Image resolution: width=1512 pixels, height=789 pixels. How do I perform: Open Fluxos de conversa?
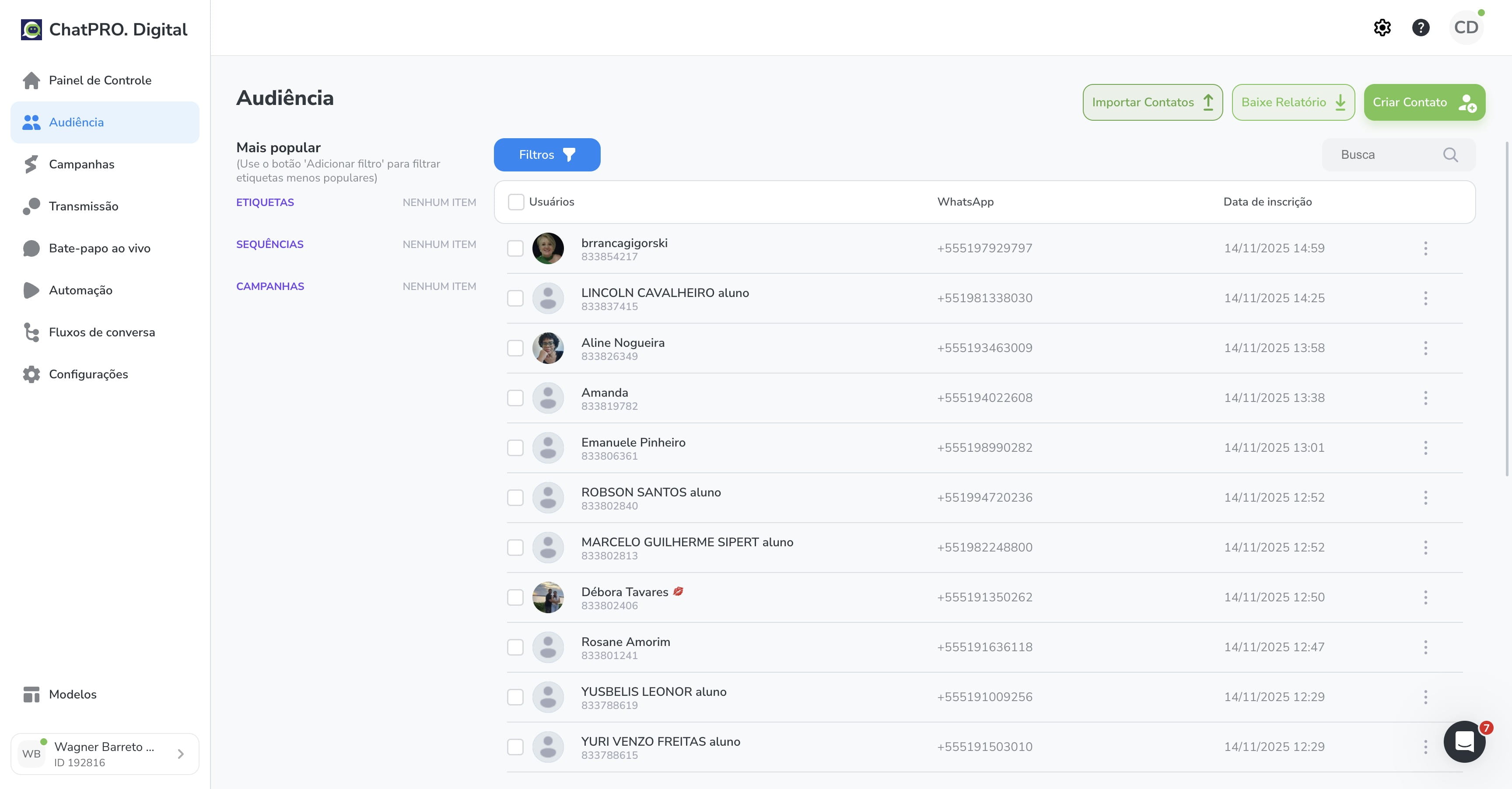105,332
